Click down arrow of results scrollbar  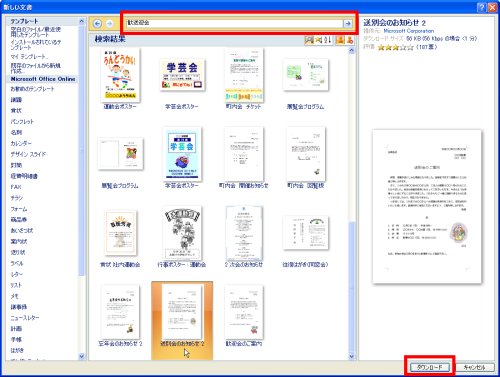tap(351, 356)
